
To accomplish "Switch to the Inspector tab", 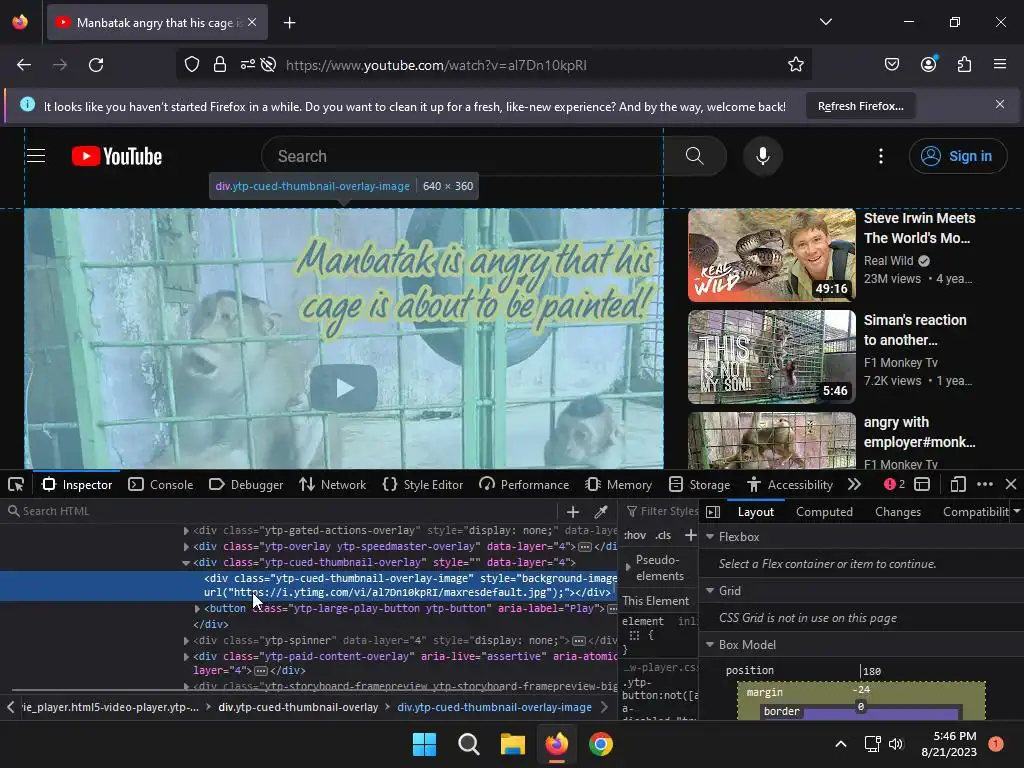I will point(77,485).
